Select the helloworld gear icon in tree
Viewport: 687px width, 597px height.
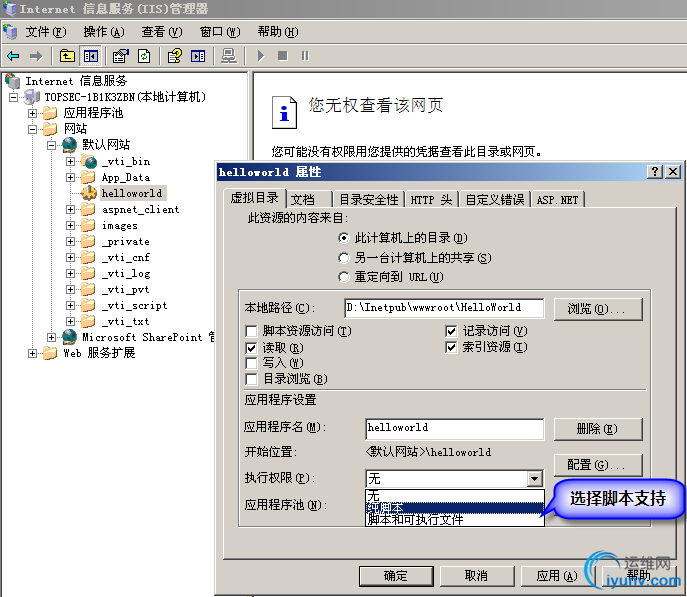89,193
